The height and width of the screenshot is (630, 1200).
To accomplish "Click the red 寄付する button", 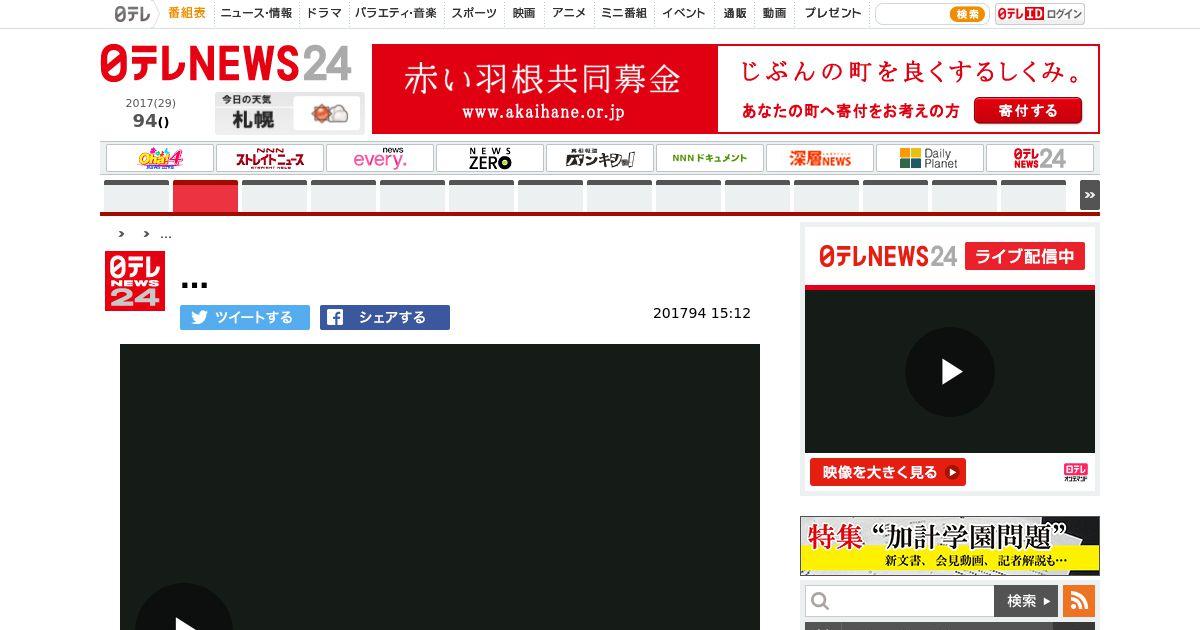I will pyautogui.click(x=1027, y=111).
